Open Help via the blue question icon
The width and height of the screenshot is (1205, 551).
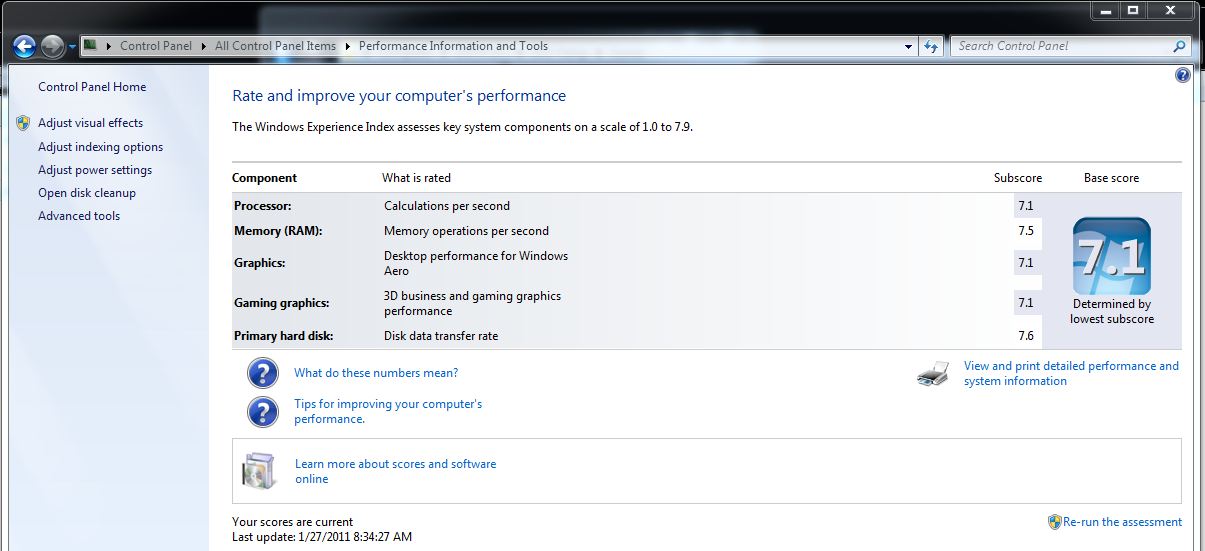click(x=1183, y=75)
